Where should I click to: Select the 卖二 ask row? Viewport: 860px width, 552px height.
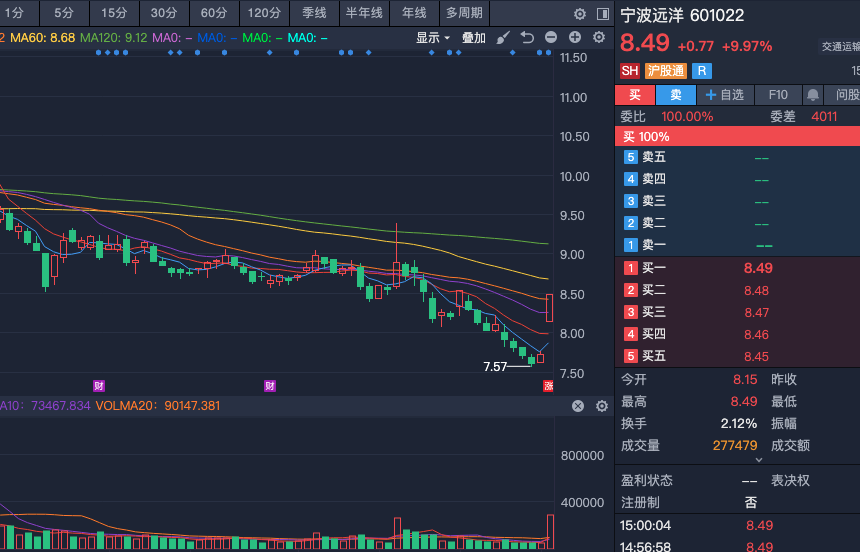[x=737, y=223]
